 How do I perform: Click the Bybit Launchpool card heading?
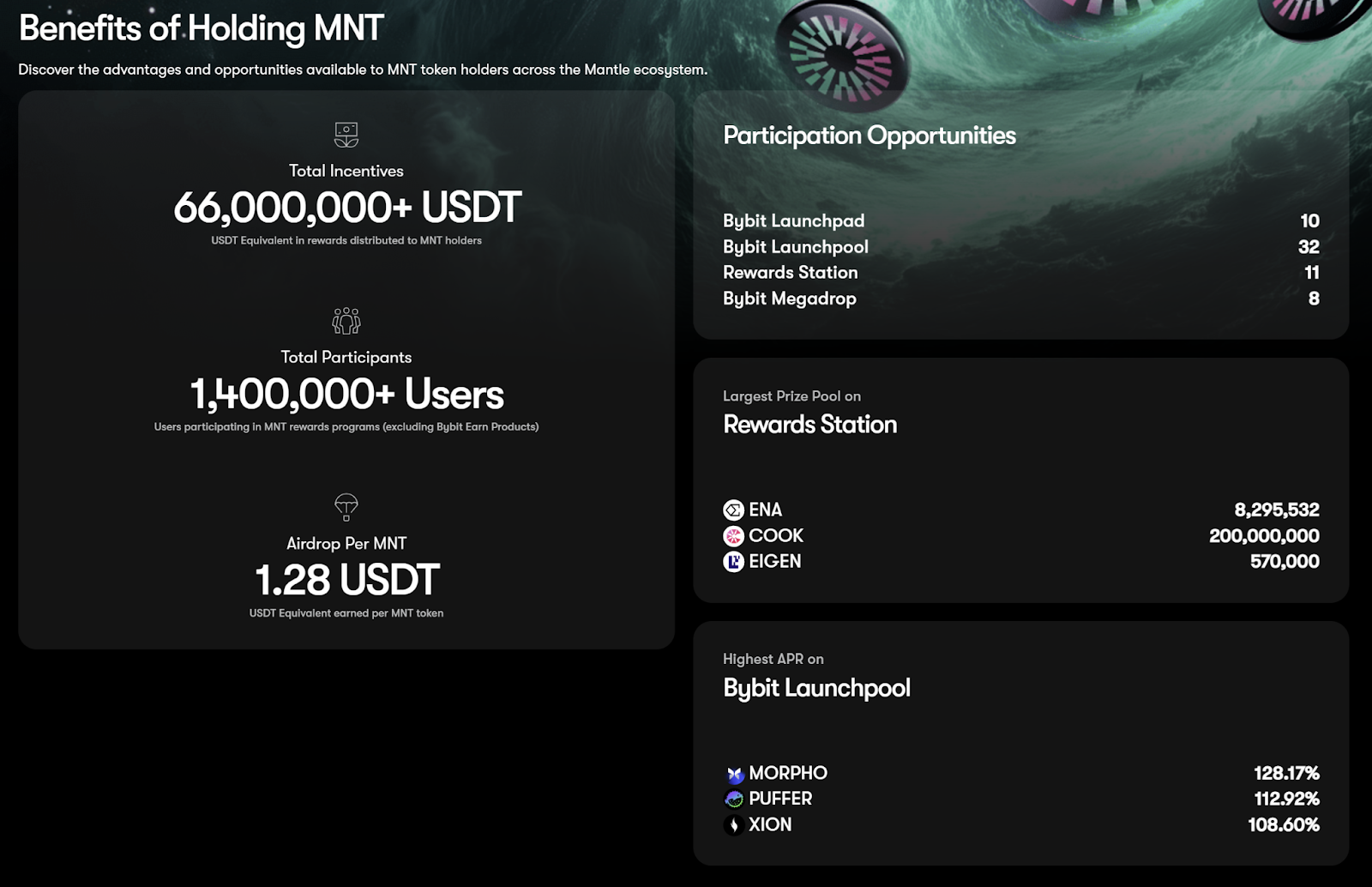point(816,688)
